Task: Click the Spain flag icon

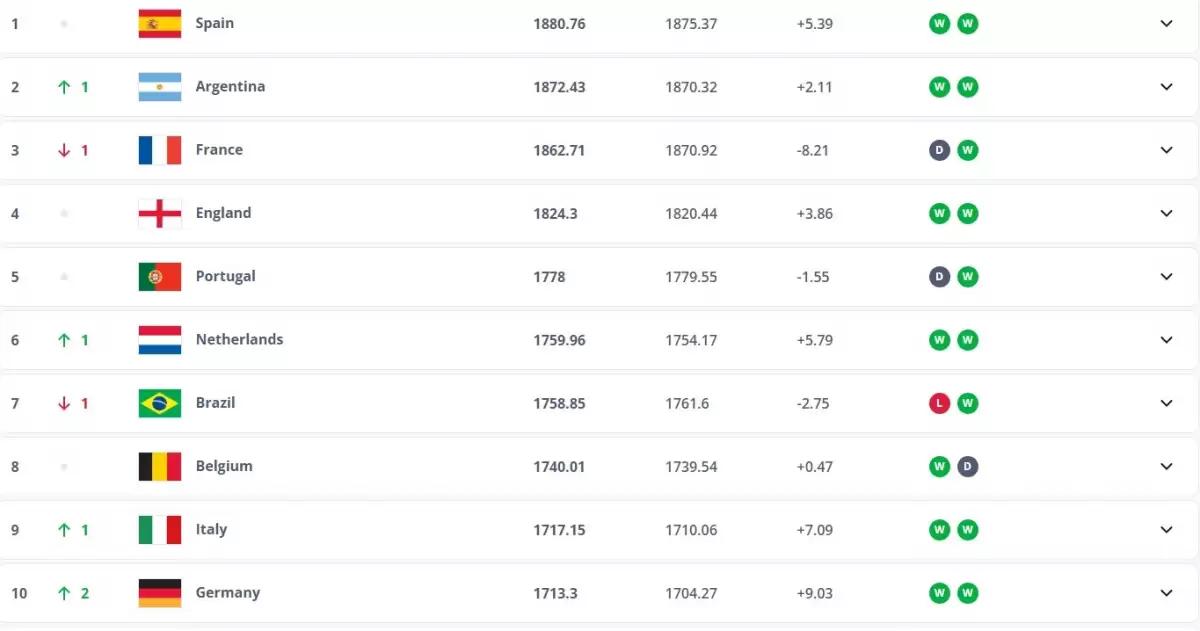Action: tap(159, 23)
